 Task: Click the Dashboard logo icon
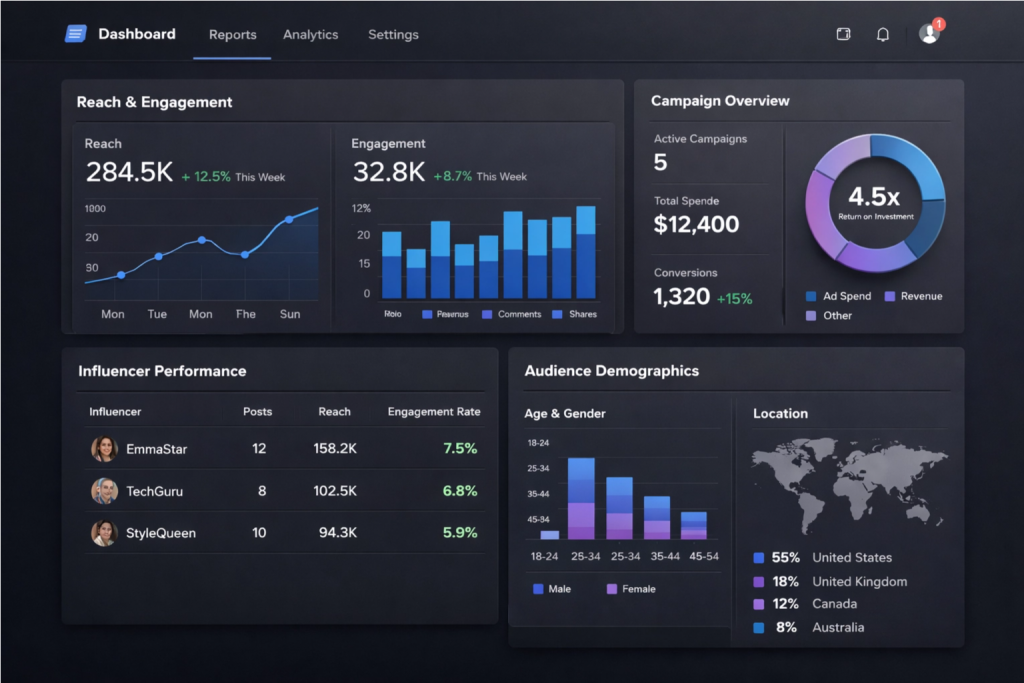coord(75,33)
